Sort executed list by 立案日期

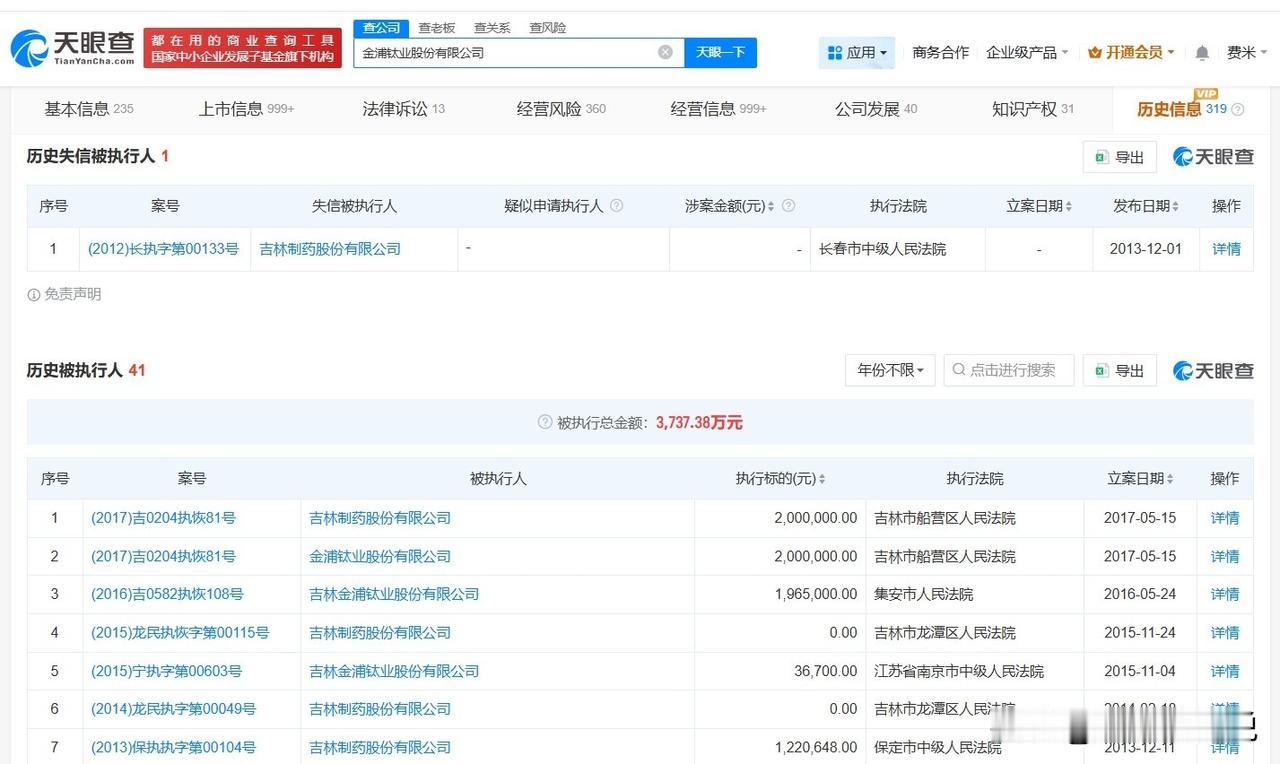[1170, 479]
